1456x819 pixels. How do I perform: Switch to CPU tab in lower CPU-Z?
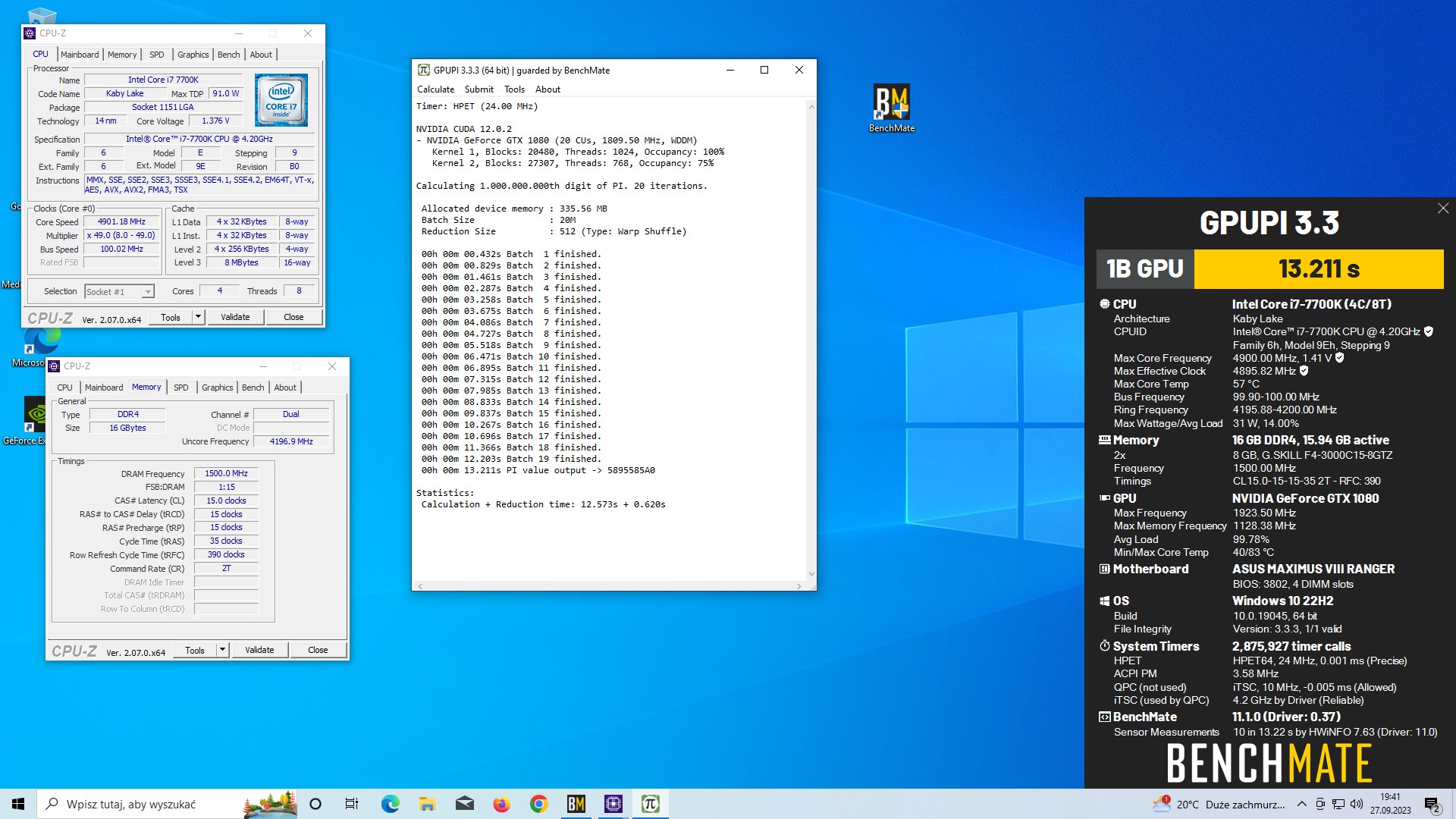65,388
